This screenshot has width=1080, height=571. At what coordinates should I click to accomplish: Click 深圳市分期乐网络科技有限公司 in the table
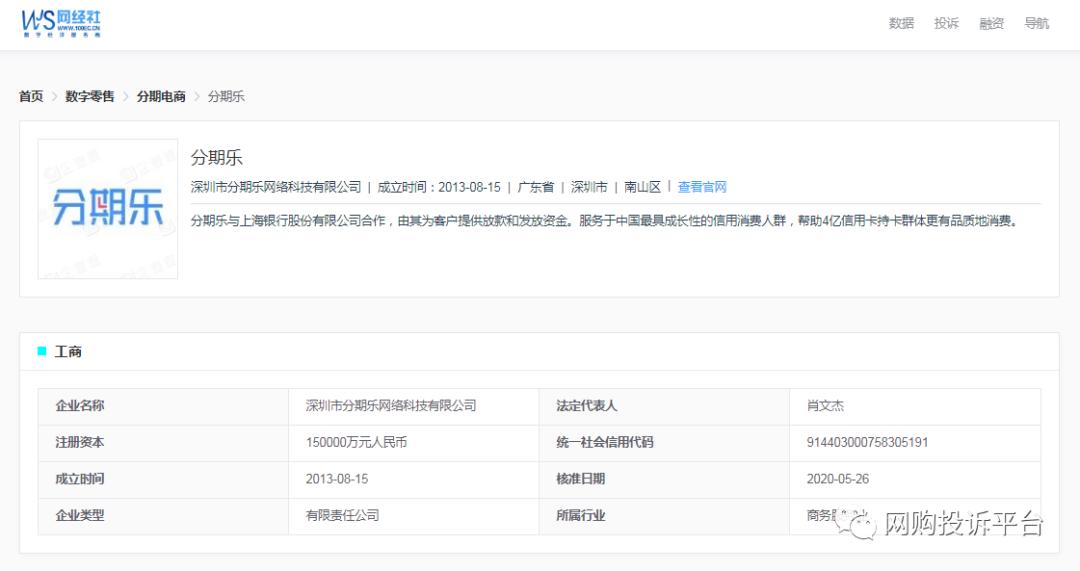point(391,406)
